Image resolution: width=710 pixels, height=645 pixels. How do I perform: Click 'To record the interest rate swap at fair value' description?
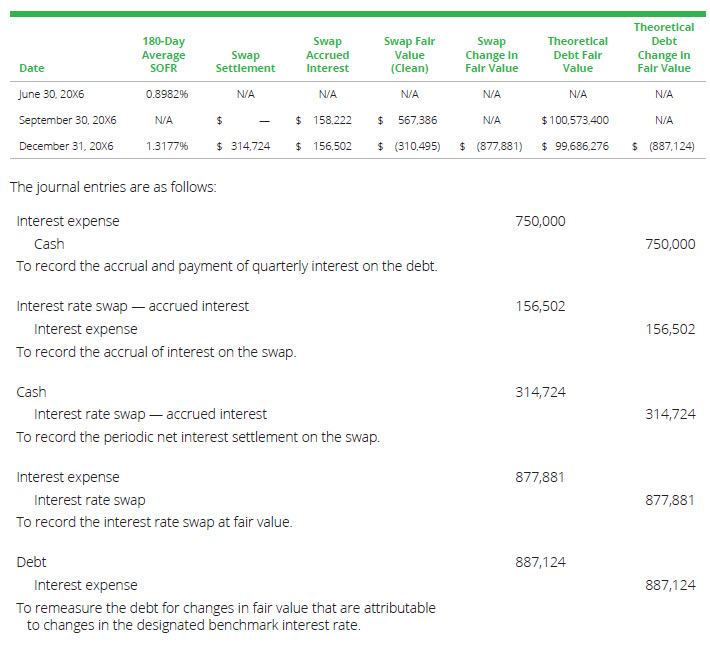pyautogui.click(x=154, y=522)
